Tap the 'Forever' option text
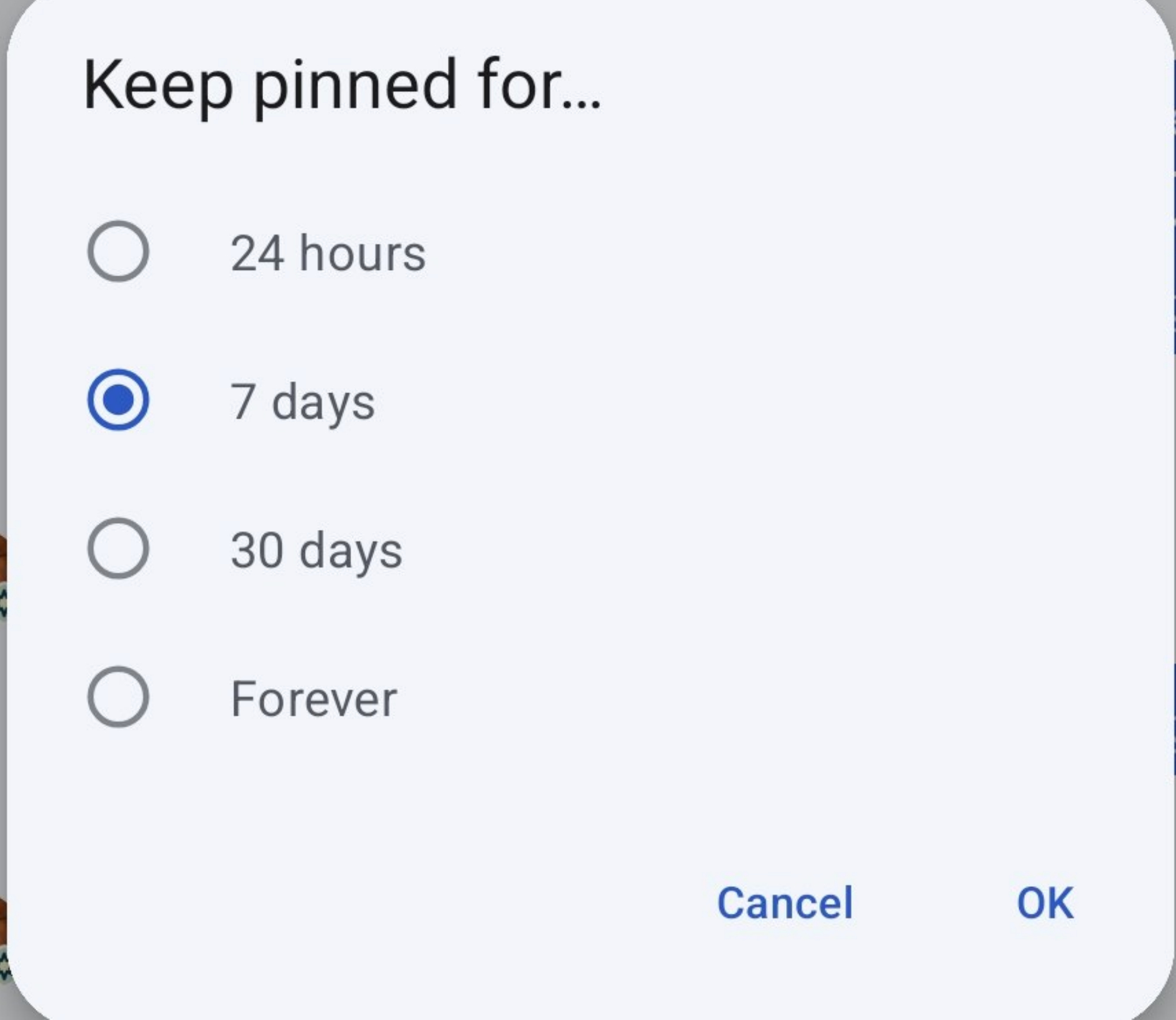The height and width of the screenshot is (1020, 1176). tap(314, 699)
